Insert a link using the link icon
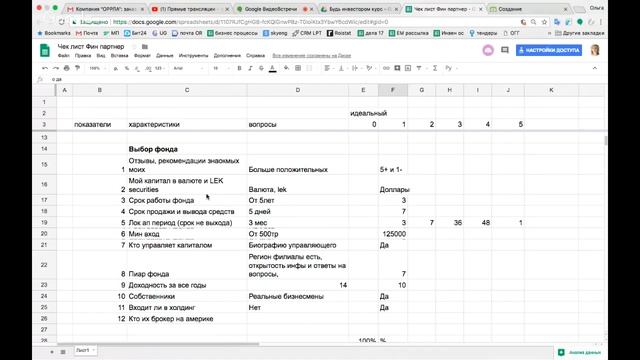640x360 pixels. tap(386, 68)
